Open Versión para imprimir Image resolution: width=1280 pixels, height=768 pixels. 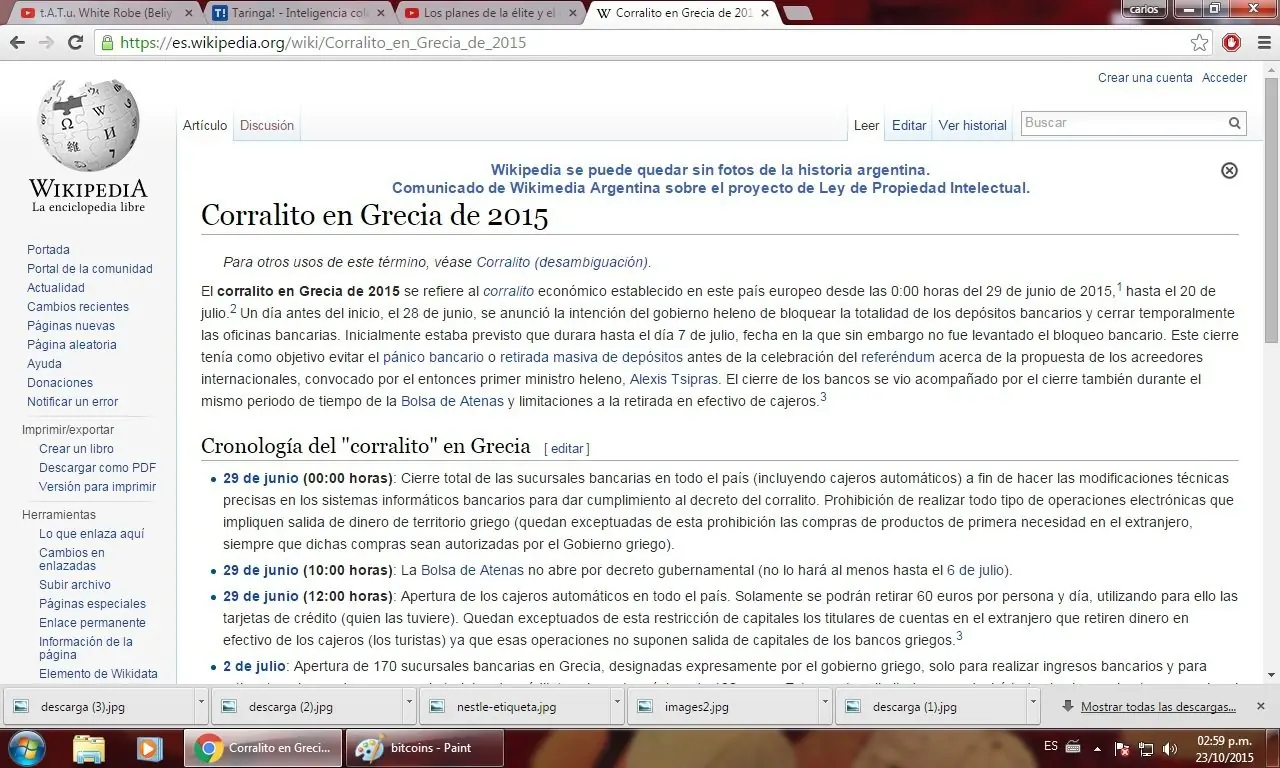pyautogui.click(x=97, y=487)
